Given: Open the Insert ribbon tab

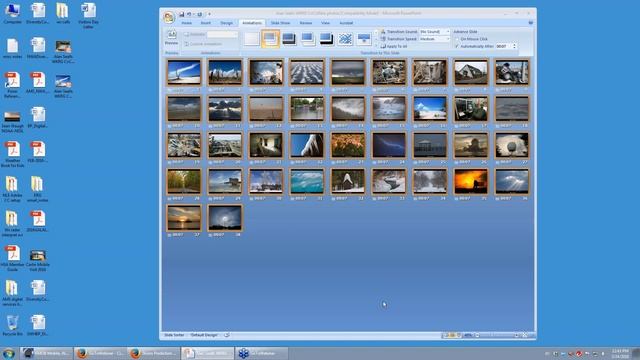Looking at the screenshot, I should coord(206,23).
